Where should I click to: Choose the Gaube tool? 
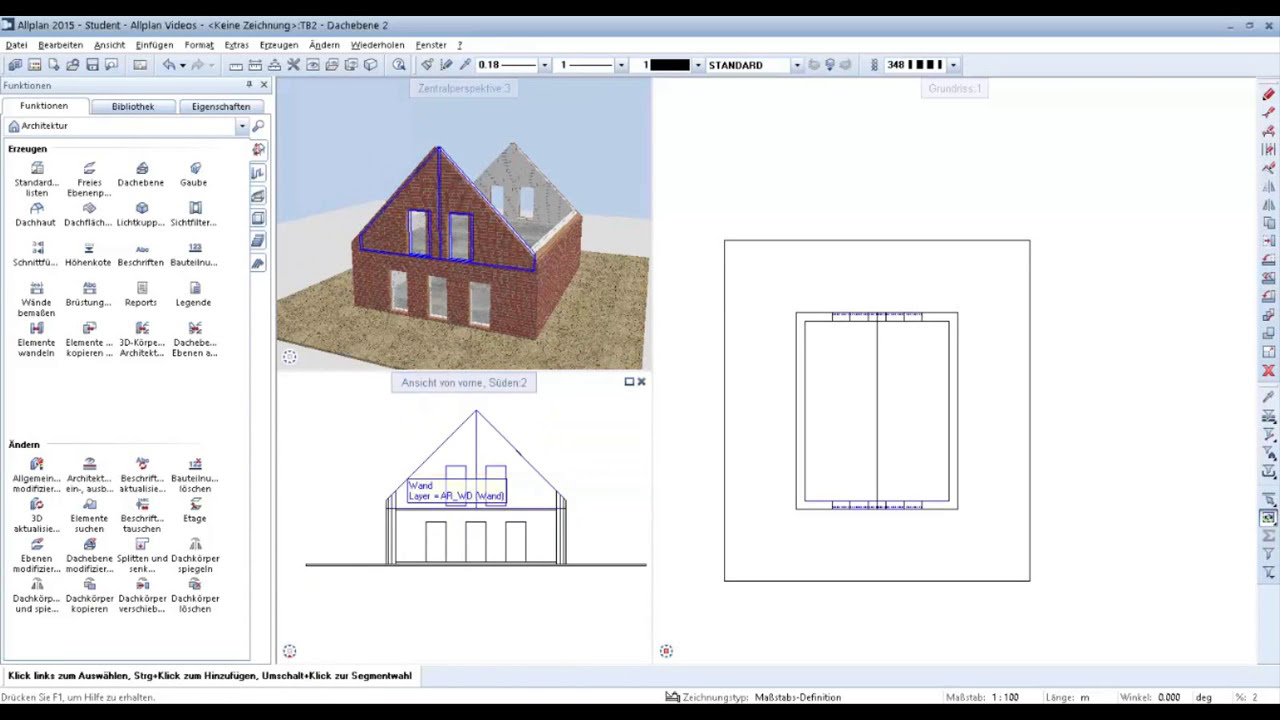[x=194, y=175]
